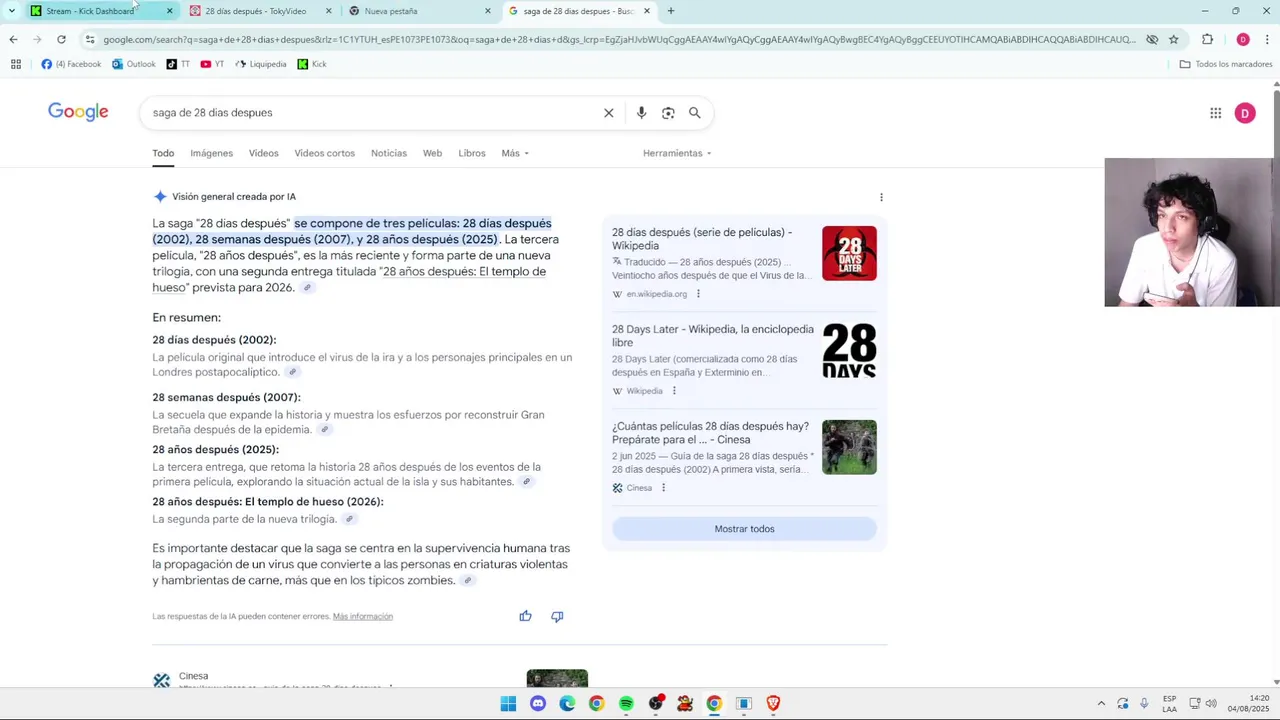Run search with the magnifier icon
This screenshot has width=1280, height=720.
tap(694, 113)
